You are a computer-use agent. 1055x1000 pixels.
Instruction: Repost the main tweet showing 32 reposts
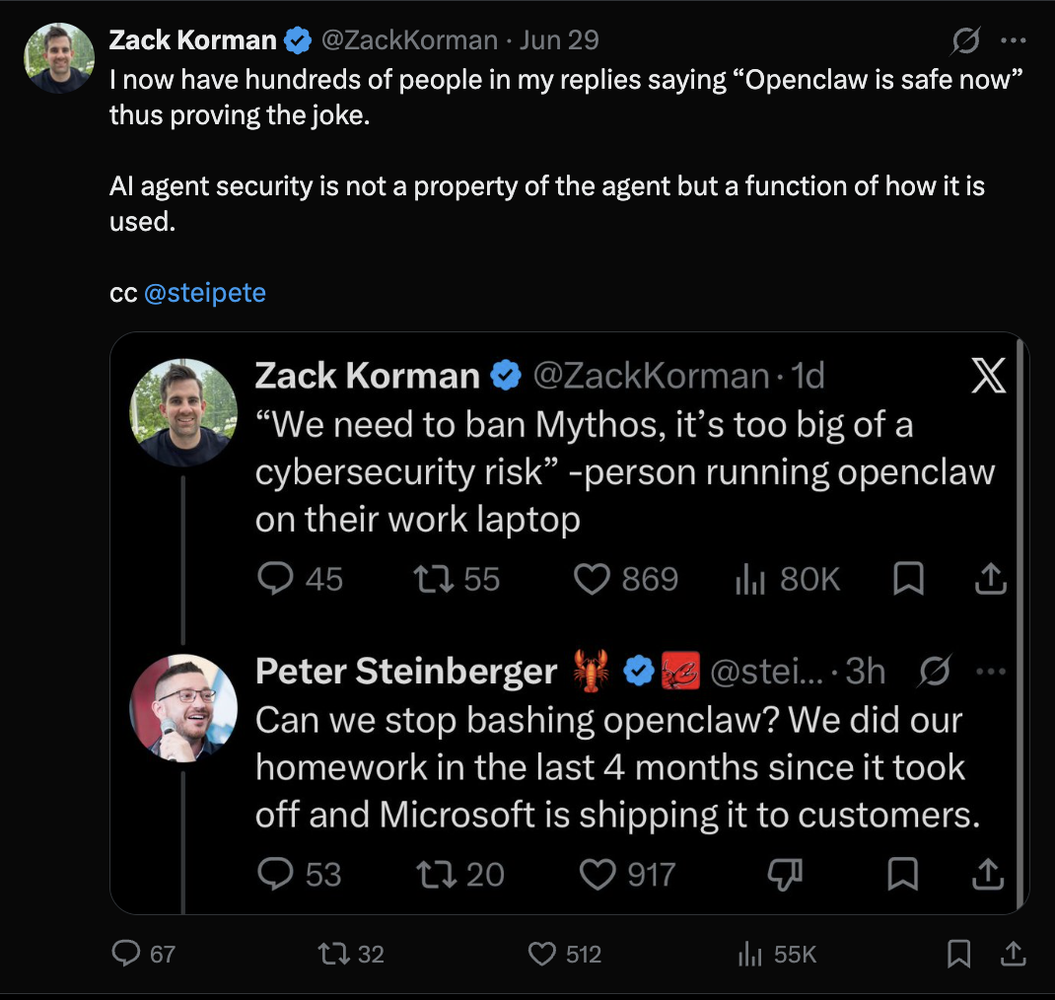[x=351, y=954]
